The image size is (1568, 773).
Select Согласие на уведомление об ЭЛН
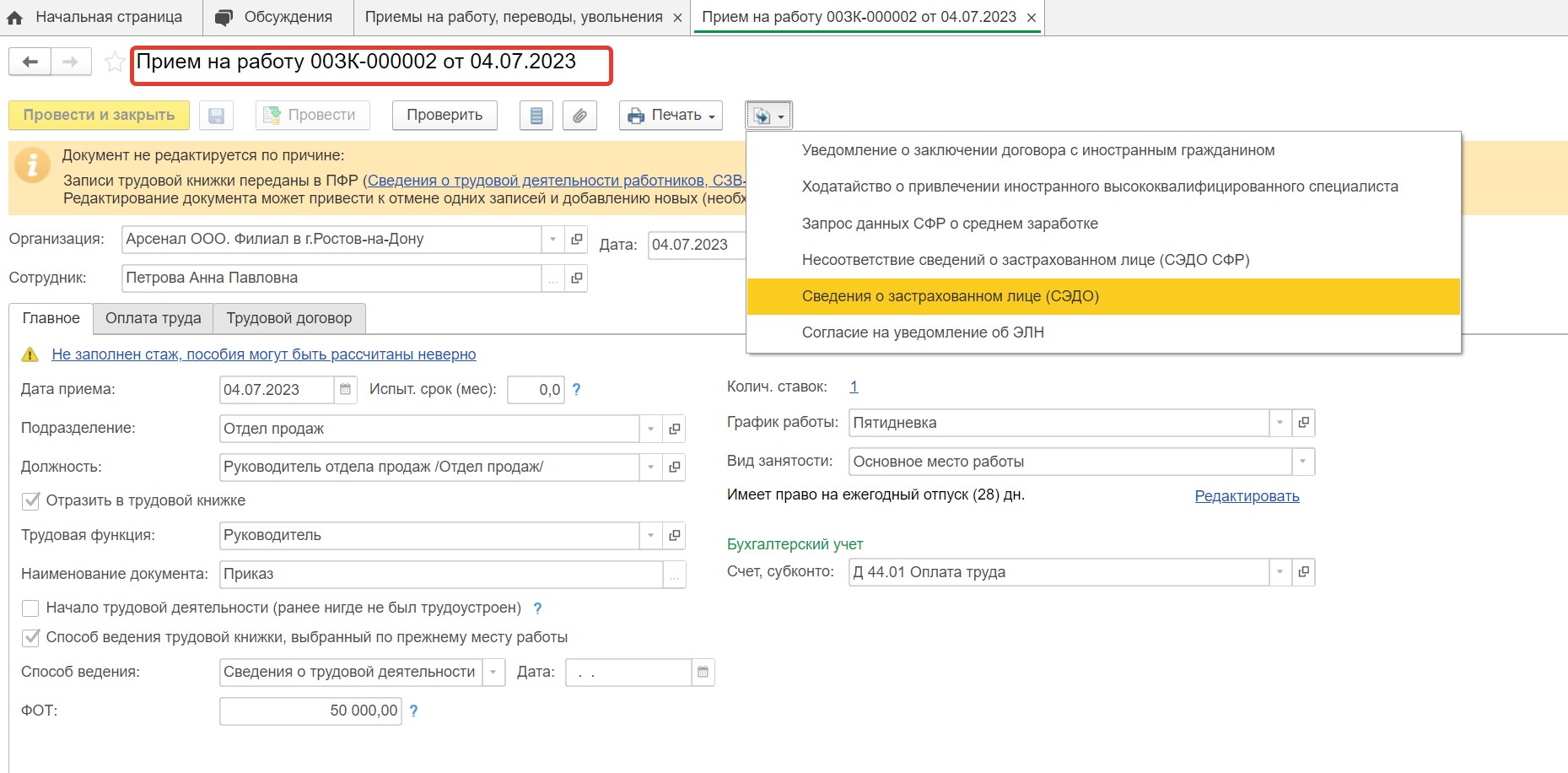(x=1103, y=332)
